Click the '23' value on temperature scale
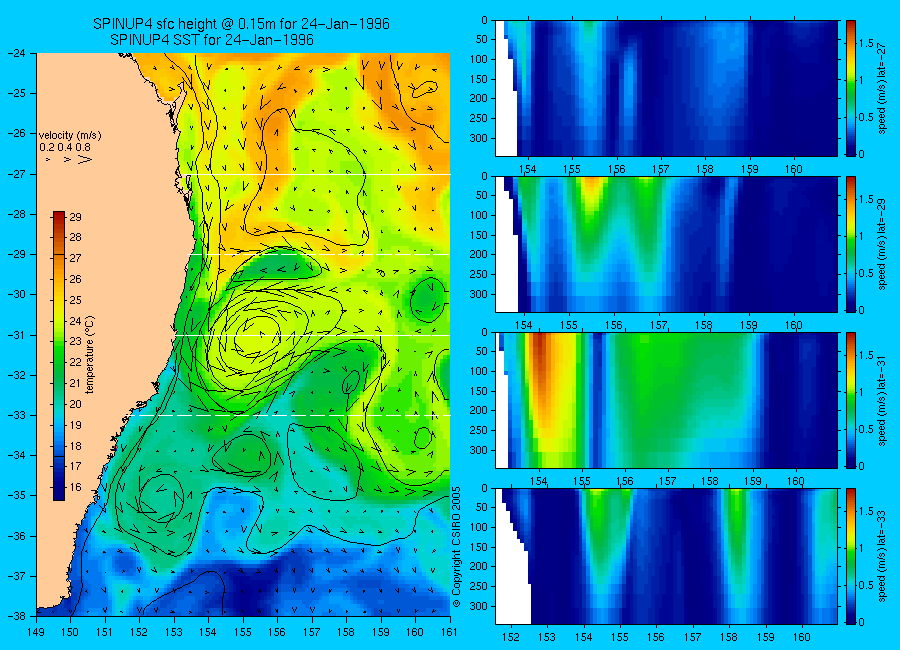Screen dimensions: 900x650 point(75,341)
